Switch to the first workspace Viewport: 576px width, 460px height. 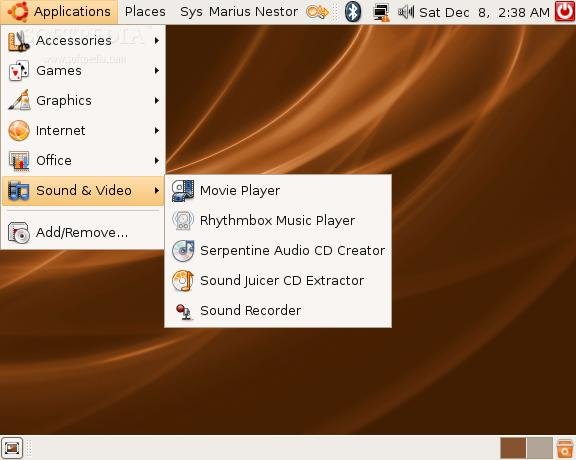[x=513, y=448]
